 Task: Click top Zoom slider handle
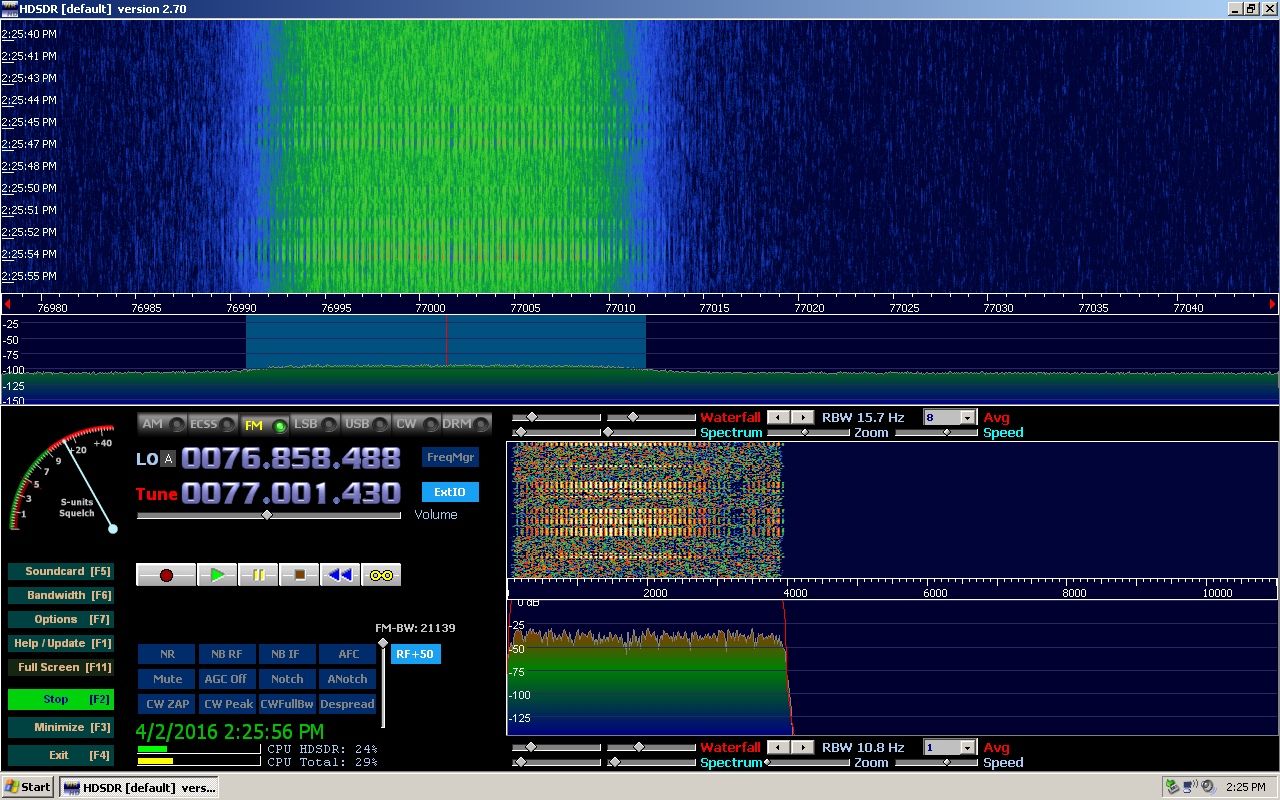pos(804,432)
